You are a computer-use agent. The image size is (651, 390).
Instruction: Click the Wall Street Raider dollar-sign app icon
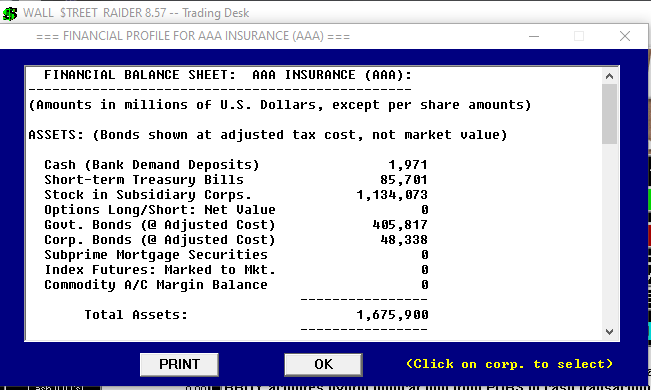(x=10, y=13)
